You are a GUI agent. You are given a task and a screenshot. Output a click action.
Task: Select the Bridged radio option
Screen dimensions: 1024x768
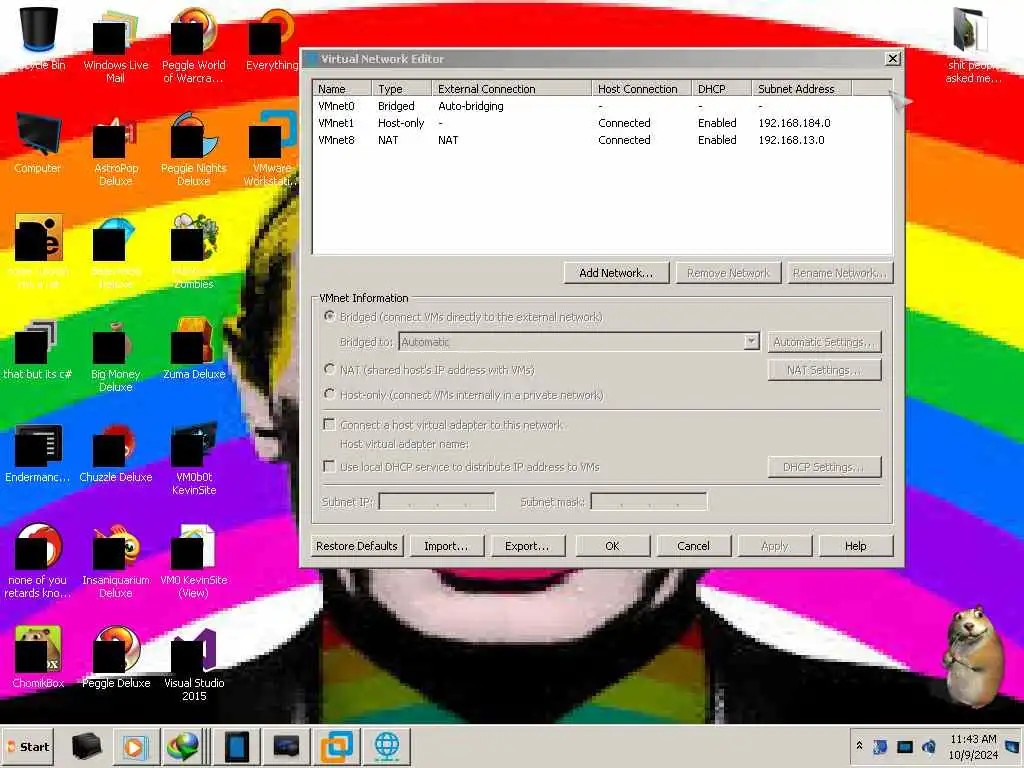tap(330, 316)
